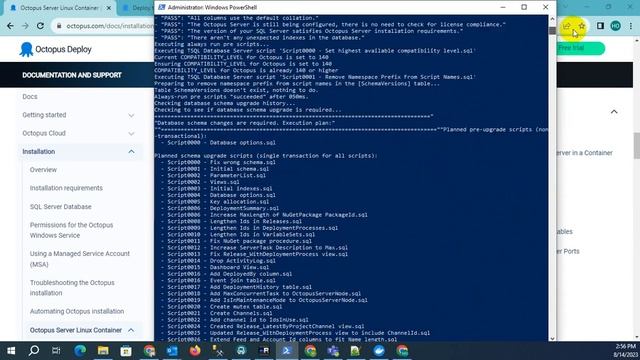Open File Explorer from the taskbar
Image resolution: width=640 pixels, height=360 pixels.
click(x=103, y=351)
